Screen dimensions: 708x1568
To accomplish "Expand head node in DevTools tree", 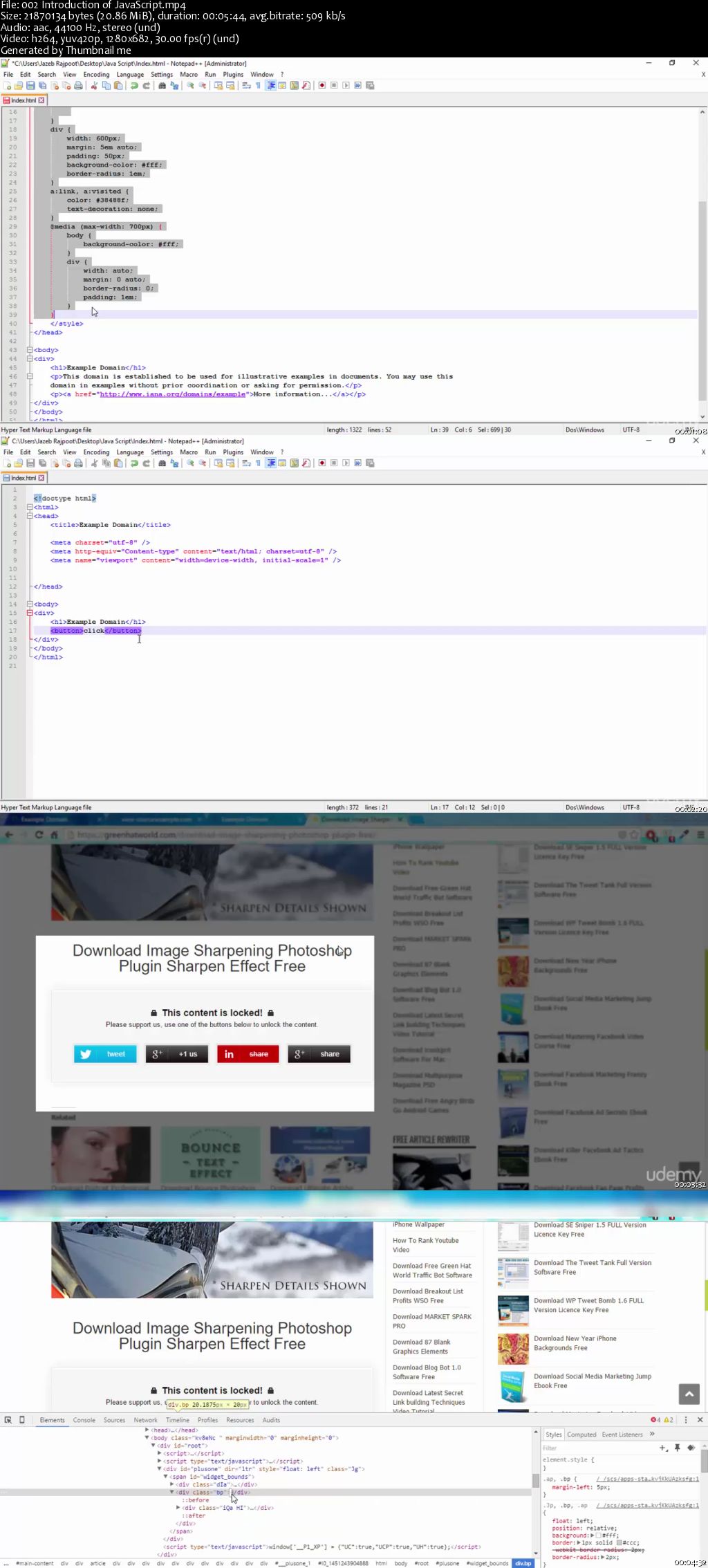I will coord(147,1430).
